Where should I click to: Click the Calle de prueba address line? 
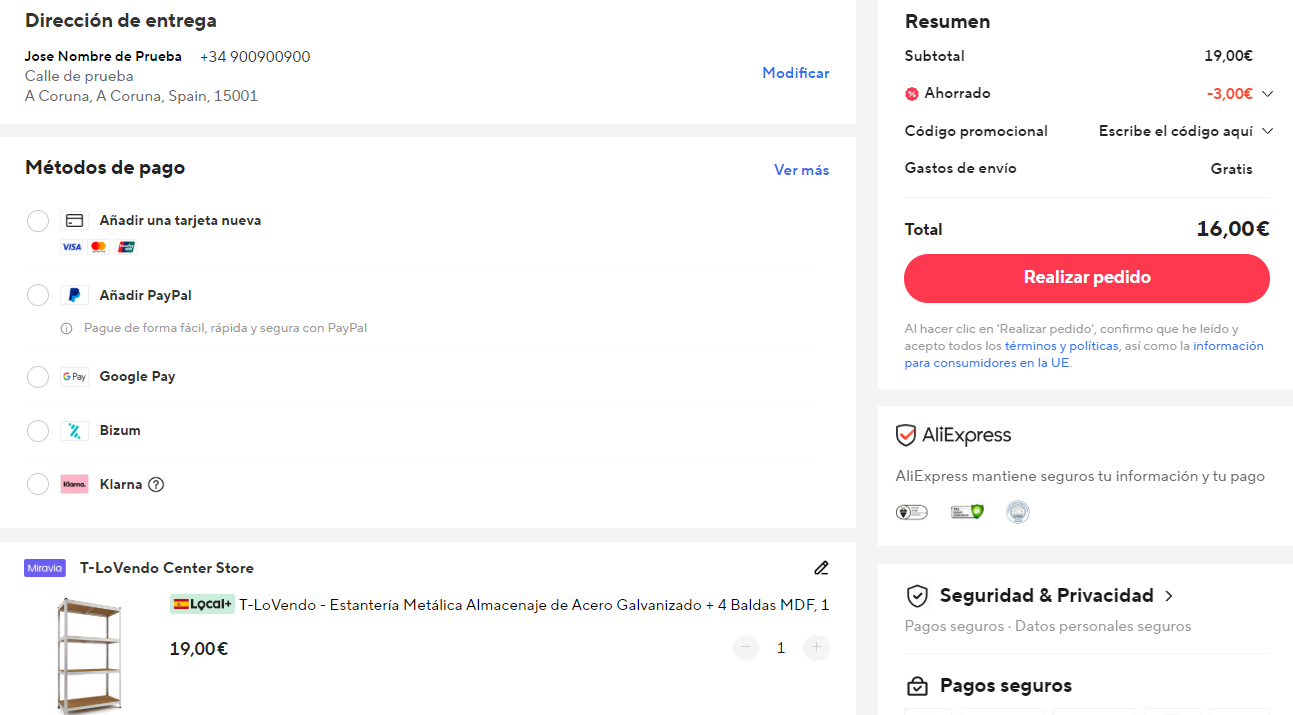79,76
